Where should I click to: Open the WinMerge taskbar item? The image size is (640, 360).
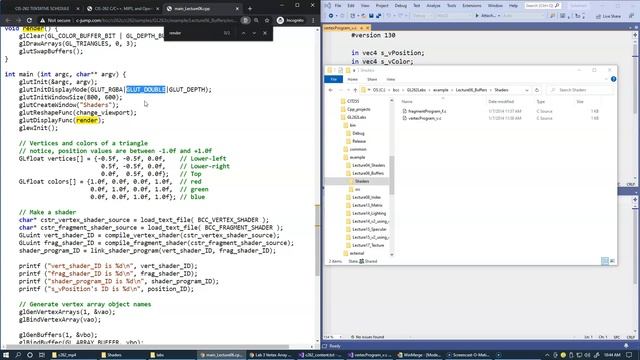pyautogui.click(x=420, y=355)
